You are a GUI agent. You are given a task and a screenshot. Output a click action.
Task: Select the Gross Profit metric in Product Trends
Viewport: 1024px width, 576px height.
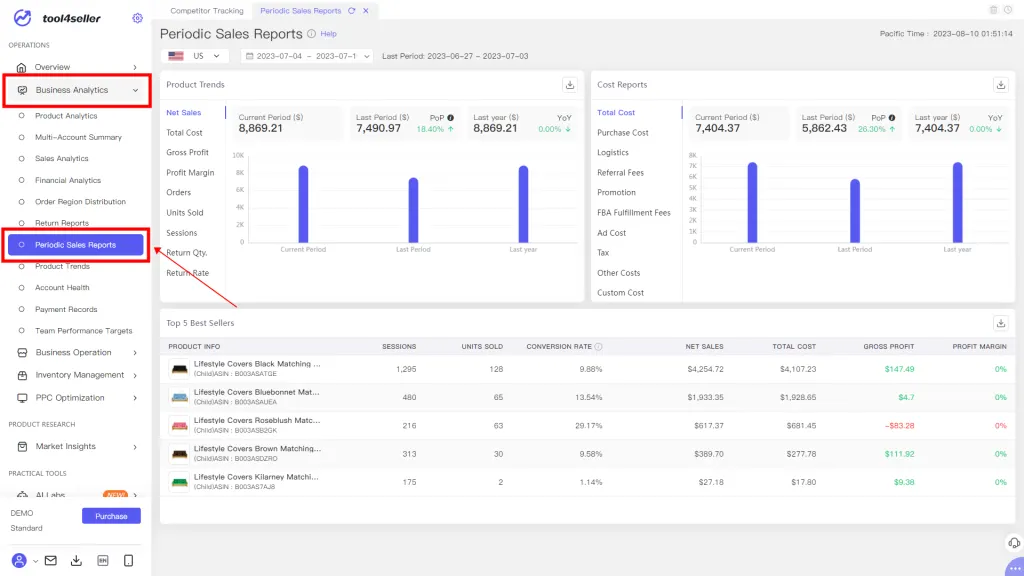(x=186, y=153)
